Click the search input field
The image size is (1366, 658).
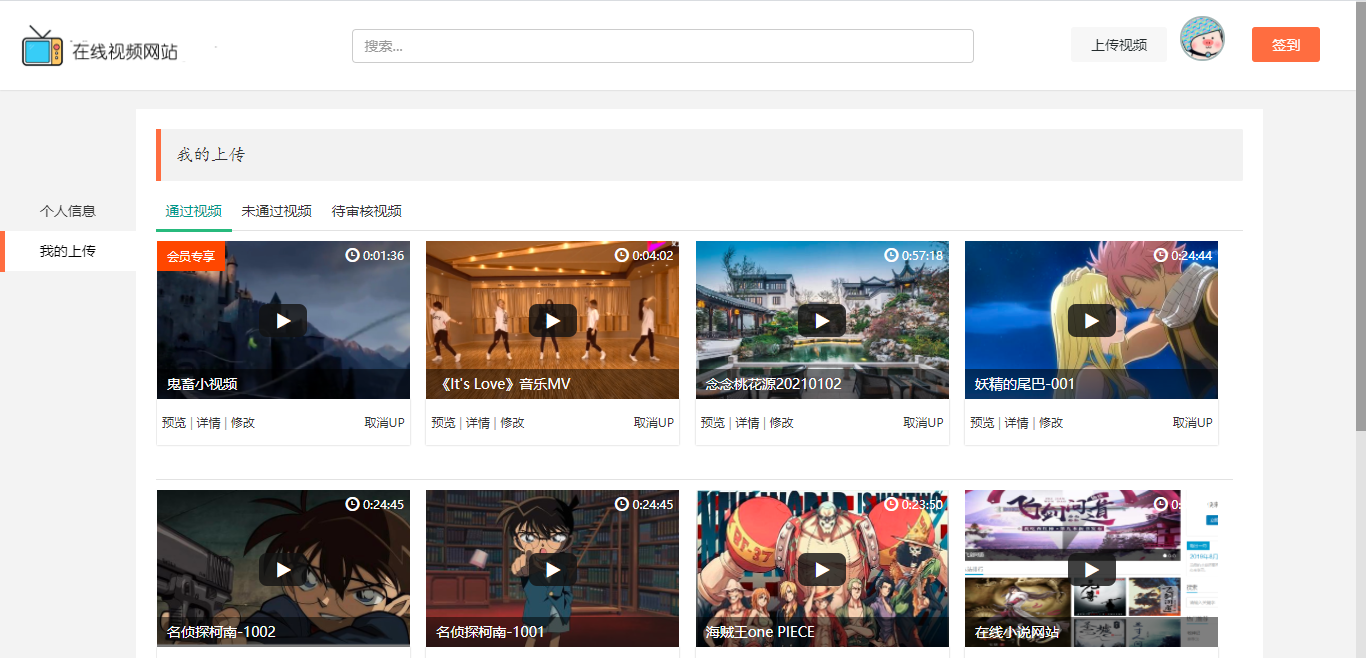(661, 45)
